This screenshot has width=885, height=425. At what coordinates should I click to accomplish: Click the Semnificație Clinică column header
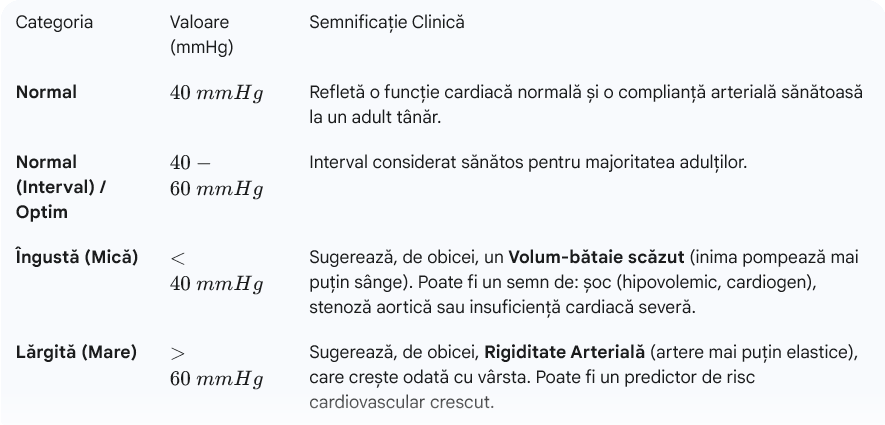tap(387, 22)
